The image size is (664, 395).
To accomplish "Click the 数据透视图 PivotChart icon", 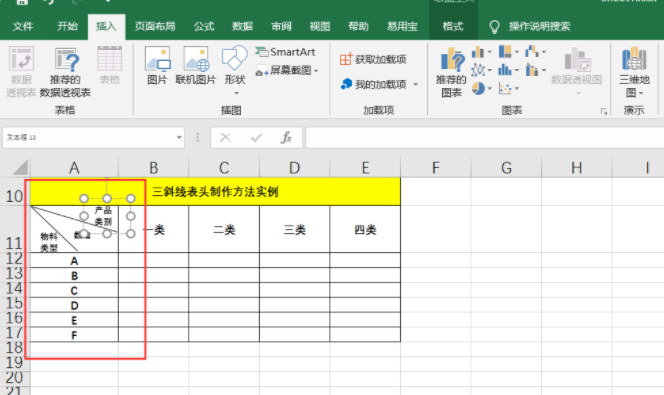I will [x=577, y=70].
